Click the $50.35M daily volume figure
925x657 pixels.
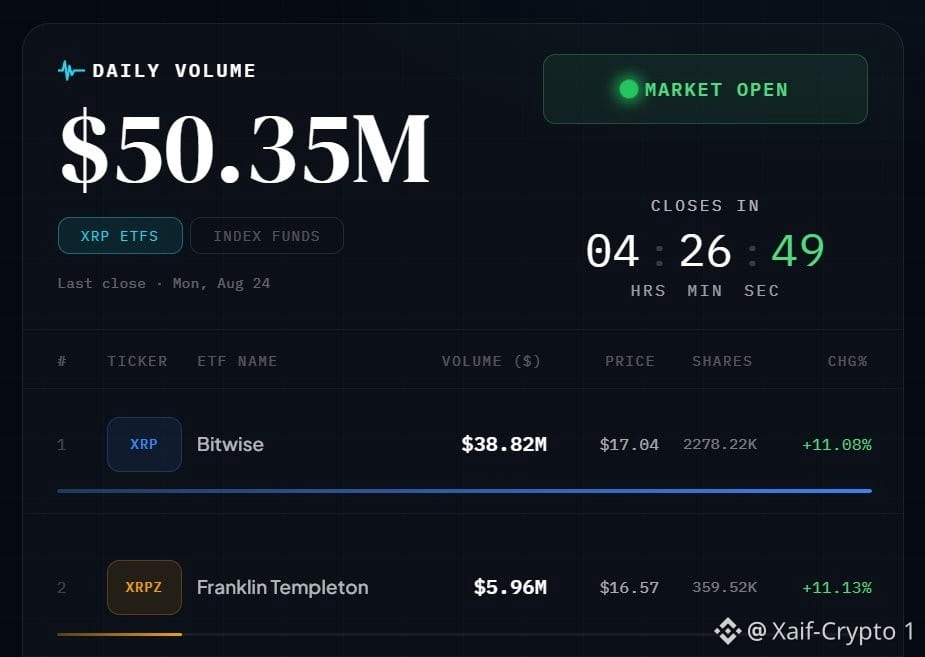[x=245, y=150]
